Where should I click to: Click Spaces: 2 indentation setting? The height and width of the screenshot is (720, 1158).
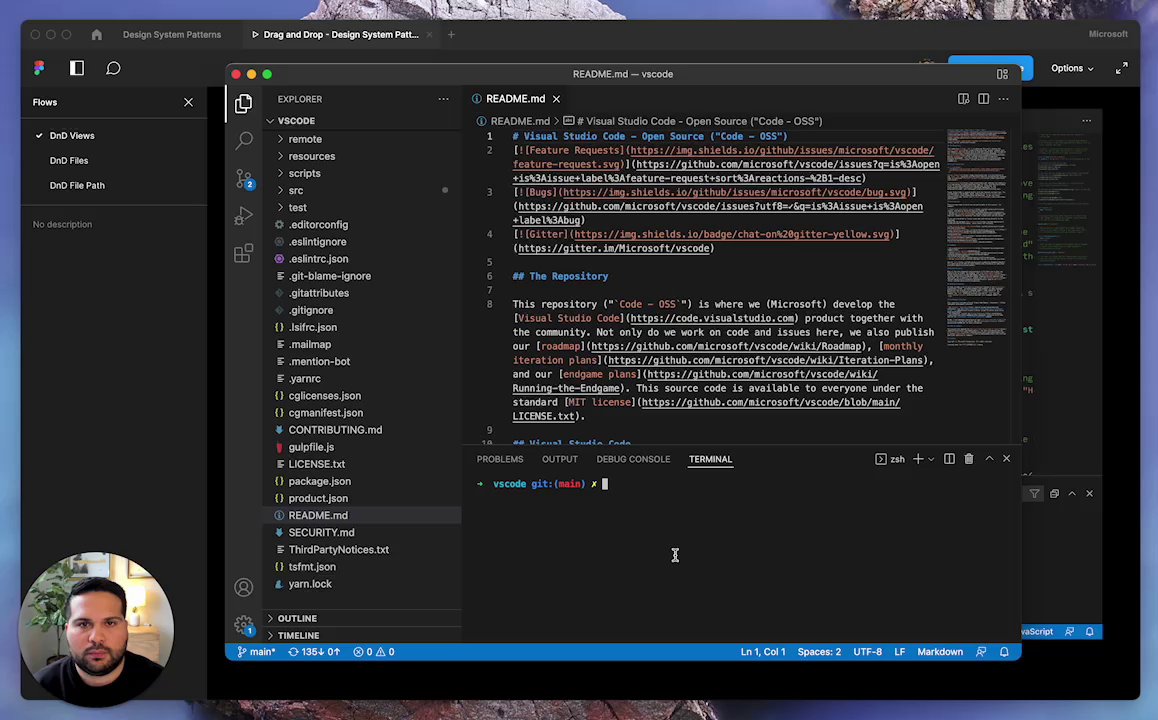(819, 652)
